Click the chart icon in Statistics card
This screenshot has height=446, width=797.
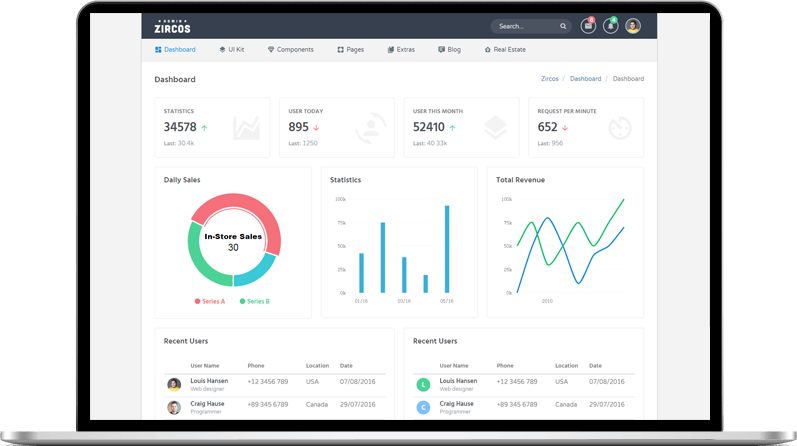pyautogui.click(x=246, y=127)
